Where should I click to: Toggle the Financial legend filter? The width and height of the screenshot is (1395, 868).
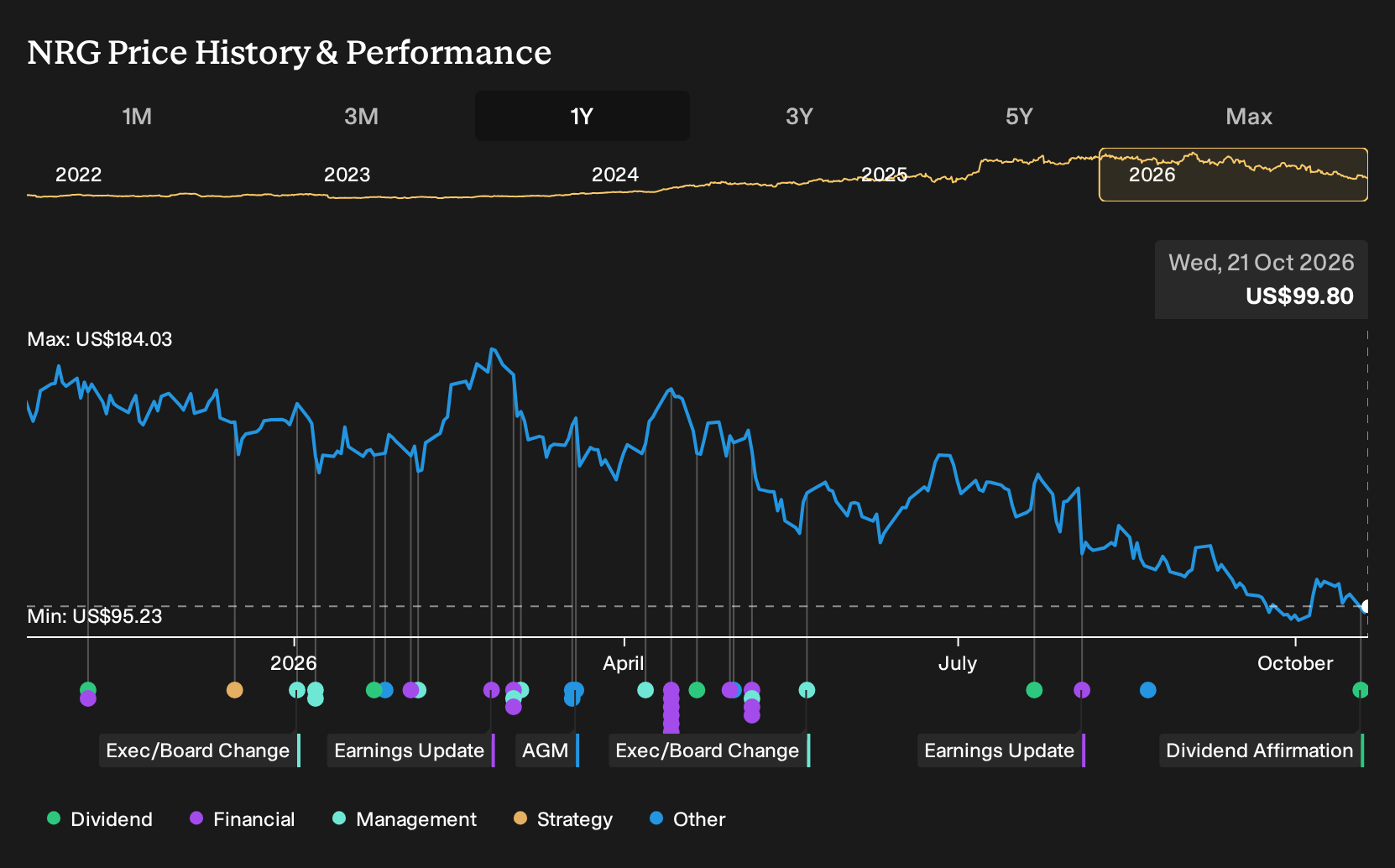pyautogui.click(x=243, y=819)
